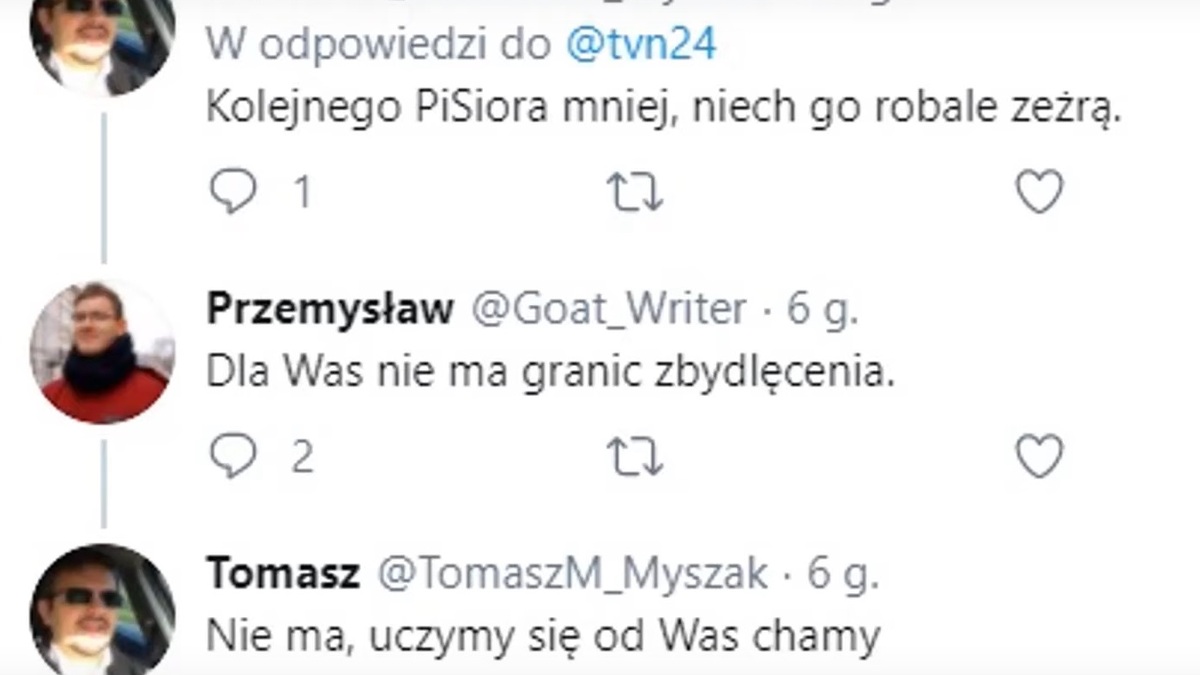1200x675 pixels.
Task: Like the tweet about 'robale zeżrą'
Action: 1039,192
